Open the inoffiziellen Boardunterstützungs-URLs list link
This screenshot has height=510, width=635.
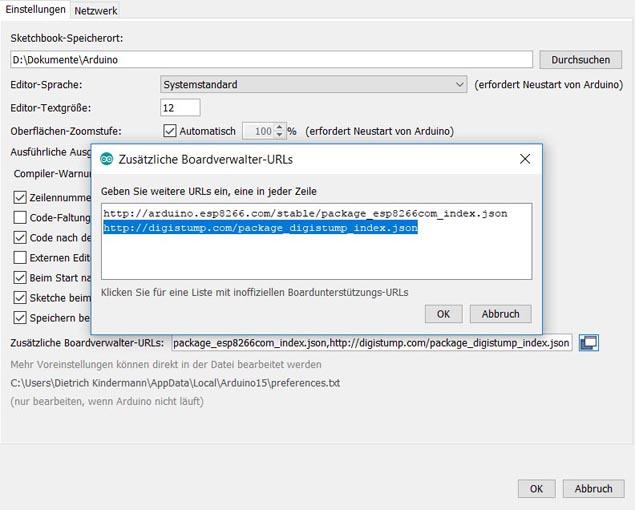[254, 292]
